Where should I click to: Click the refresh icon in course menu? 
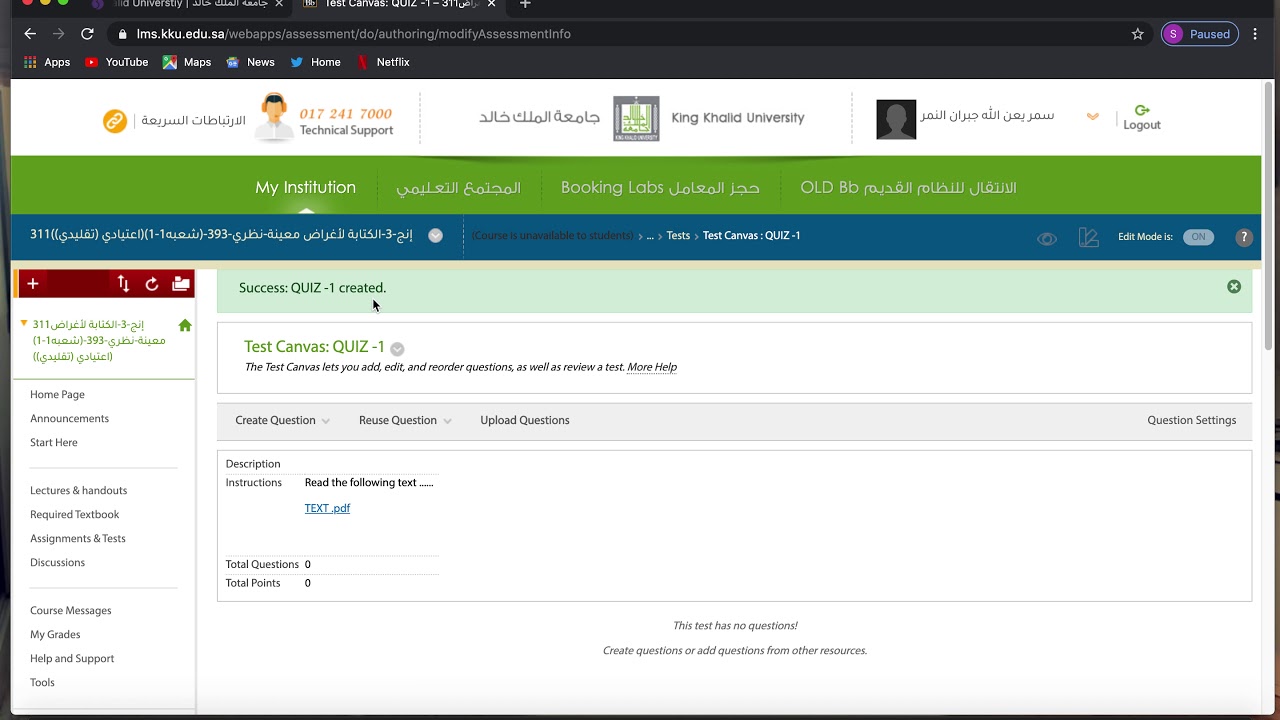[152, 284]
